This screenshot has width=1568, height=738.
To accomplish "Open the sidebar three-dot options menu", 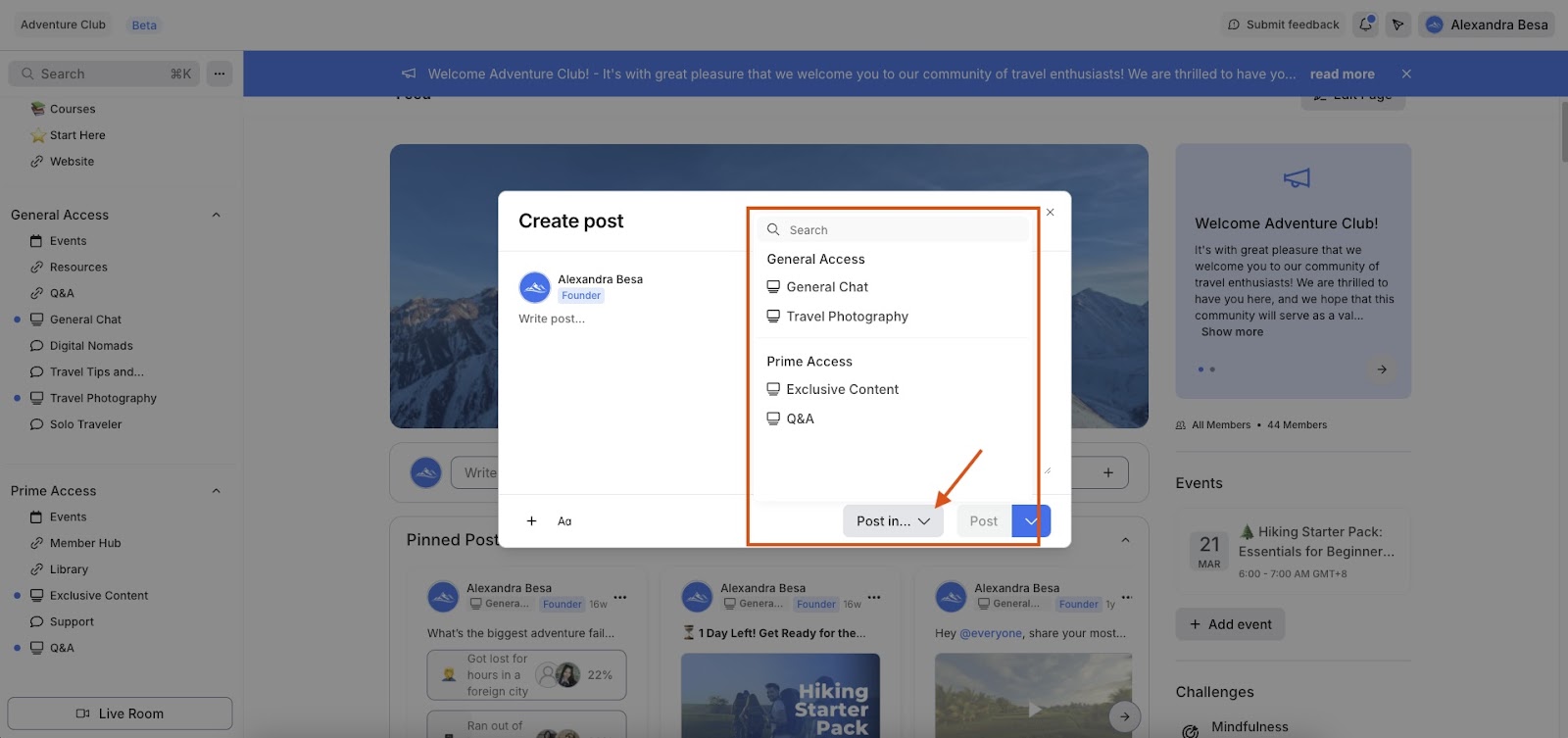I will (220, 74).
